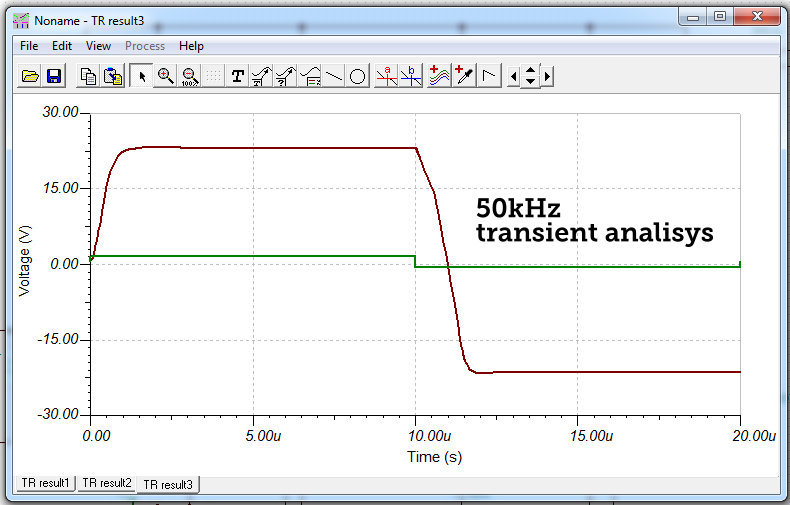Click the Time (s) axis label
Screen dimensions: 790x505
[434, 457]
